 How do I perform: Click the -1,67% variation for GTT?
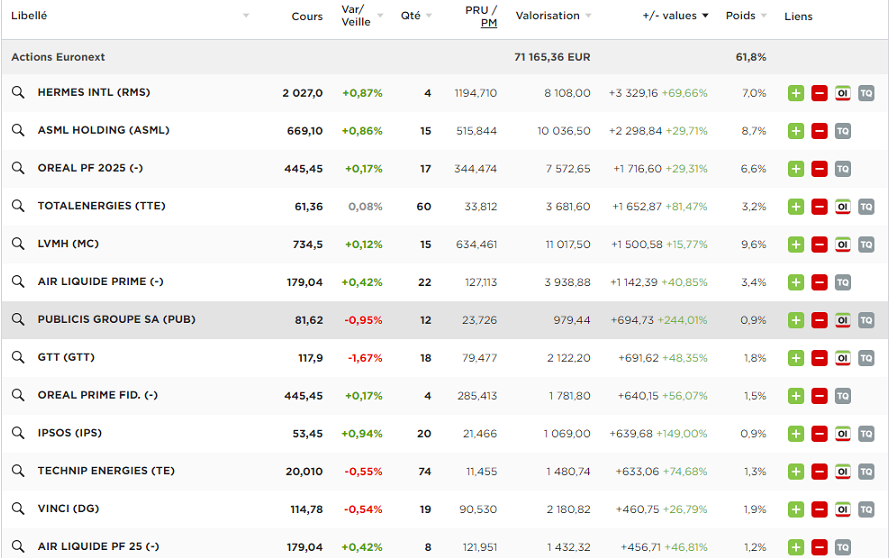pyautogui.click(x=365, y=358)
